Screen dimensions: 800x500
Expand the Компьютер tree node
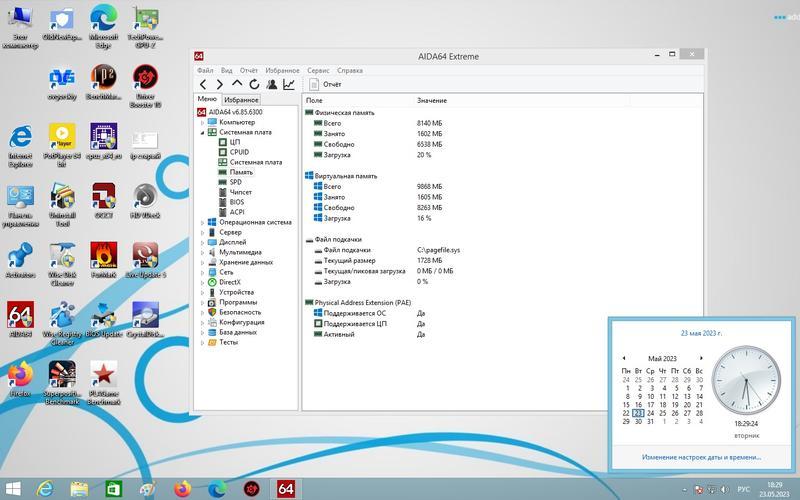[x=202, y=122]
